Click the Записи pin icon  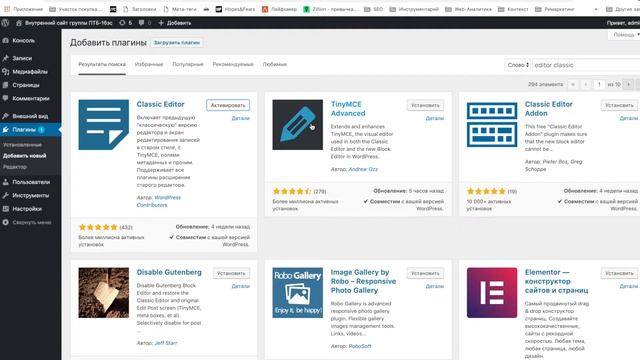[6, 58]
